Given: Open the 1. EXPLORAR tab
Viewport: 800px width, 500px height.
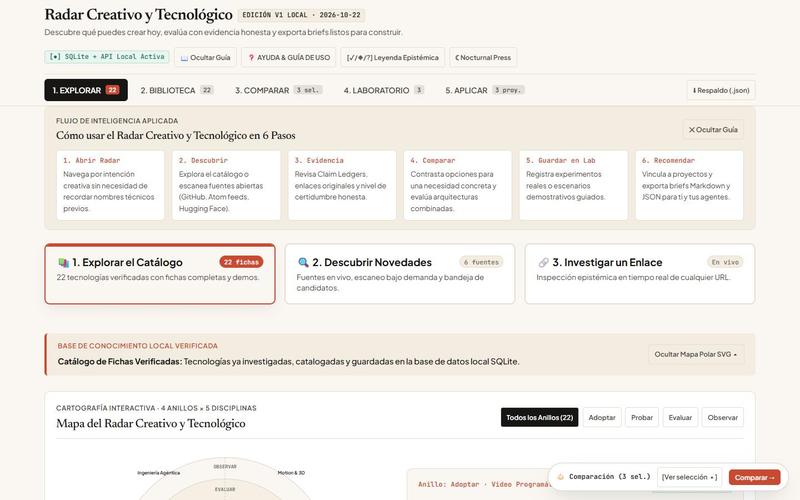Looking at the screenshot, I should click(x=86, y=90).
